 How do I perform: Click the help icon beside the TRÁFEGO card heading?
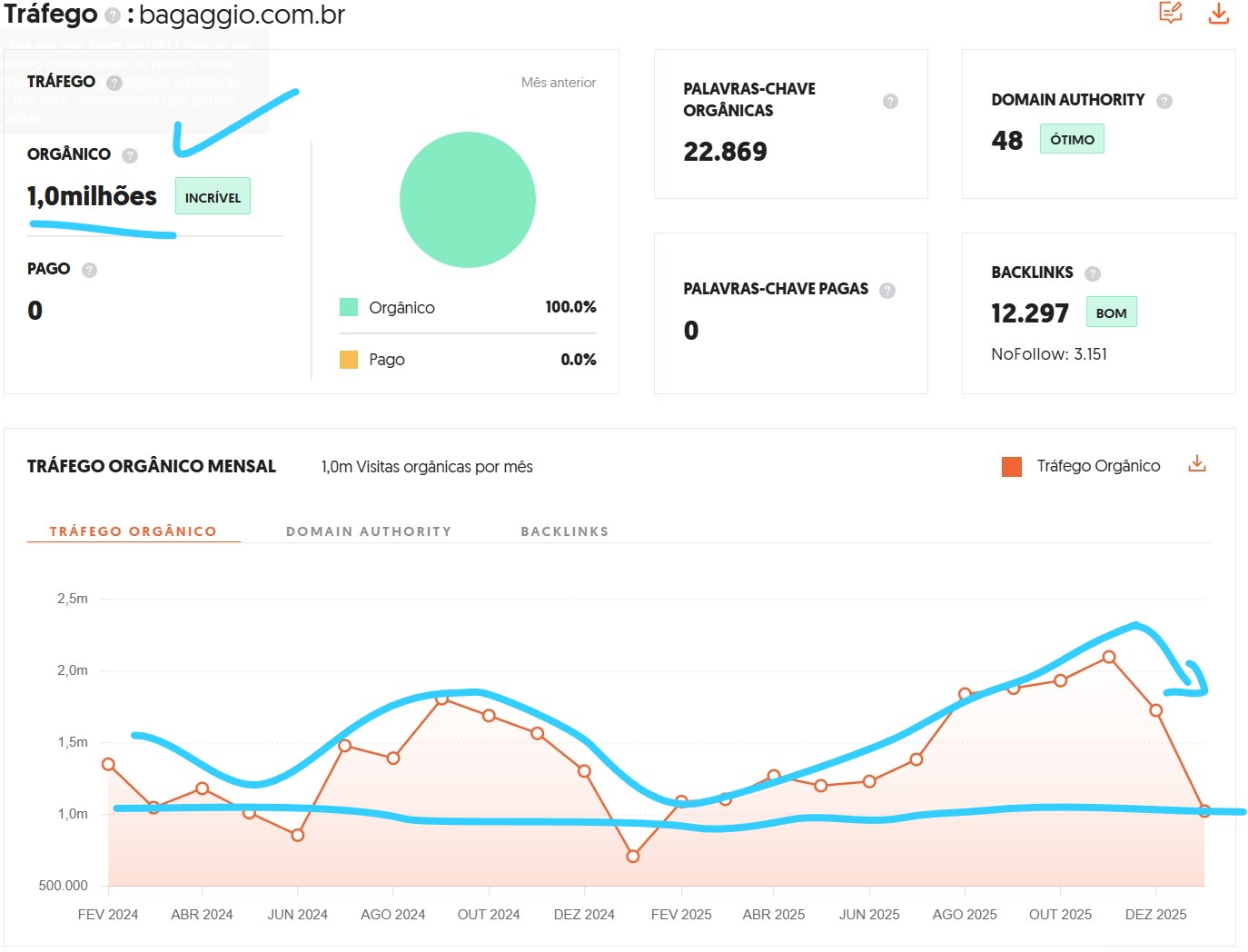pos(114,82)
